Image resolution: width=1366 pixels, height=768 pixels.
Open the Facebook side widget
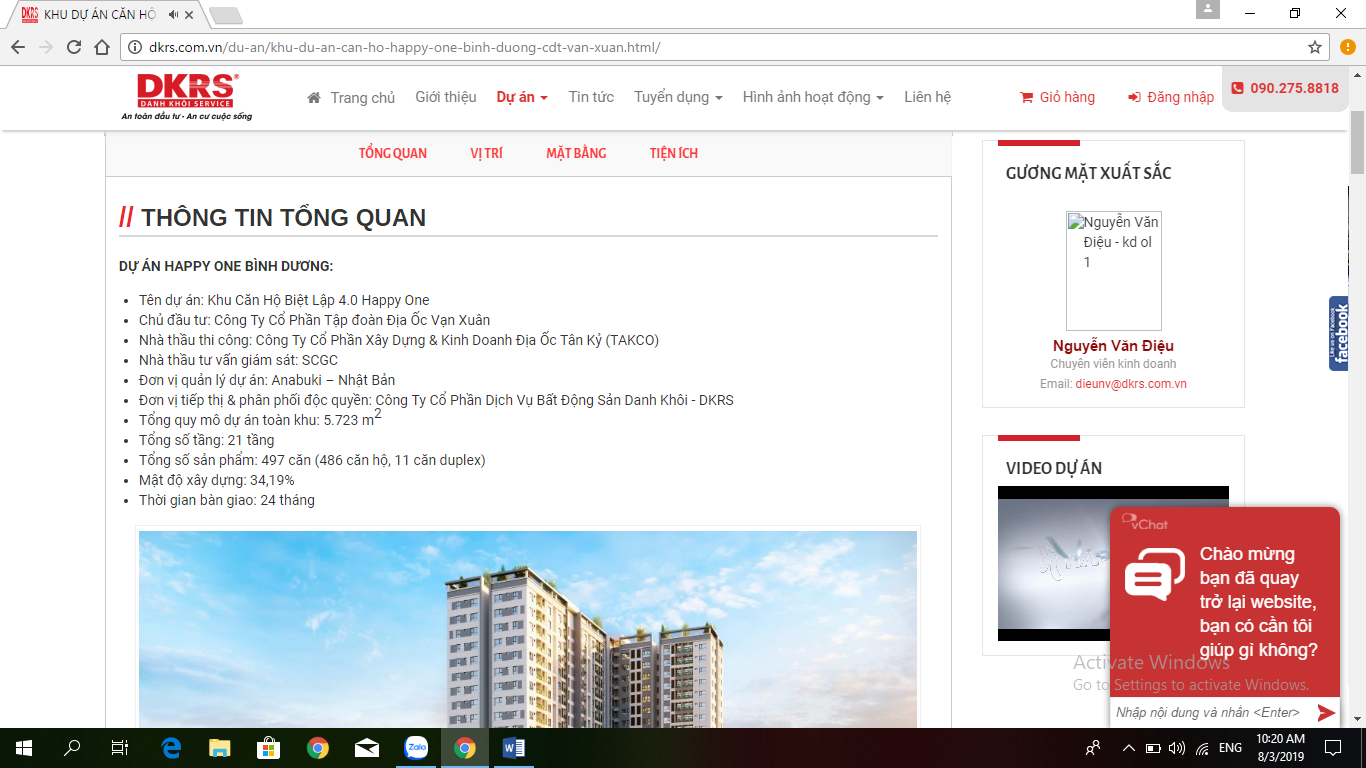(1339, 334)
